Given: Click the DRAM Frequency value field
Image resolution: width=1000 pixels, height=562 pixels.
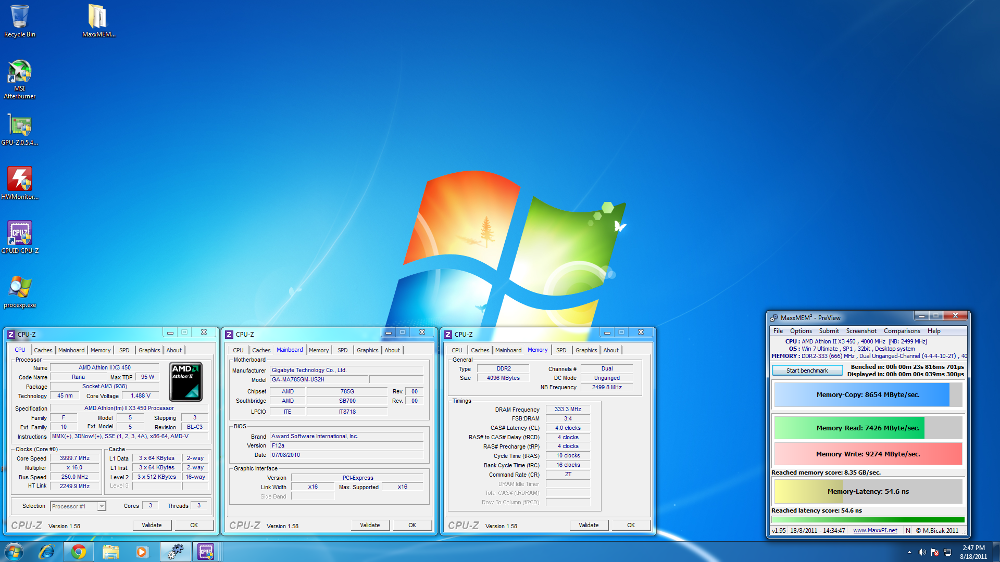Looking at the screenshot, I should tap(568, 410).
